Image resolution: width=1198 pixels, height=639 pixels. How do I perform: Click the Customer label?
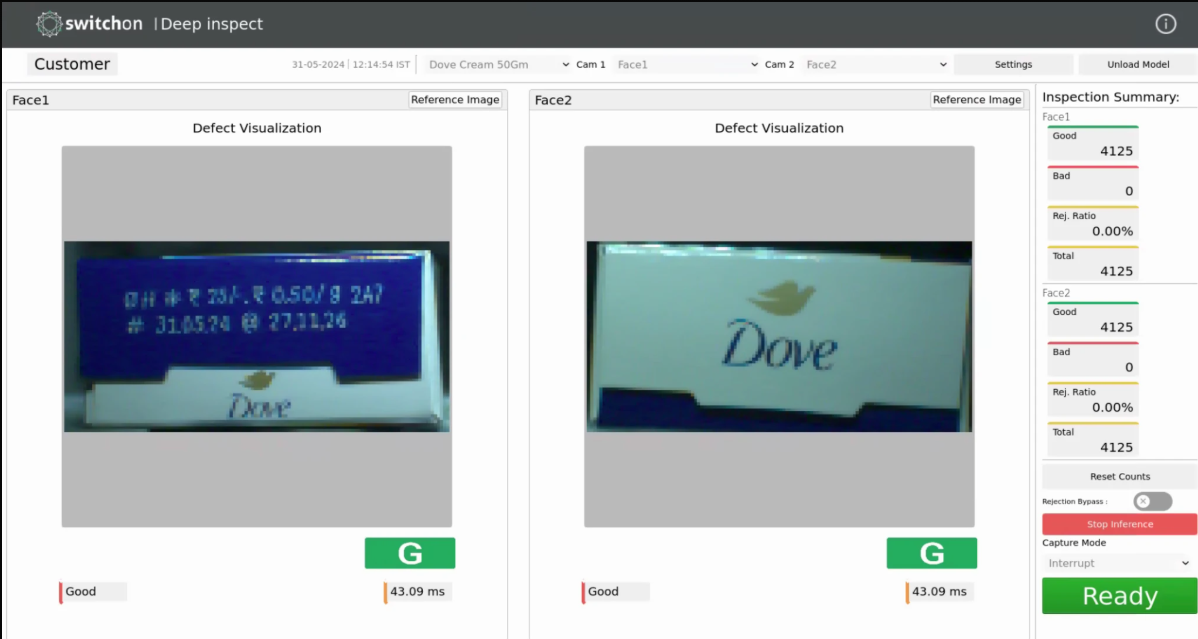tap(72, 64)
